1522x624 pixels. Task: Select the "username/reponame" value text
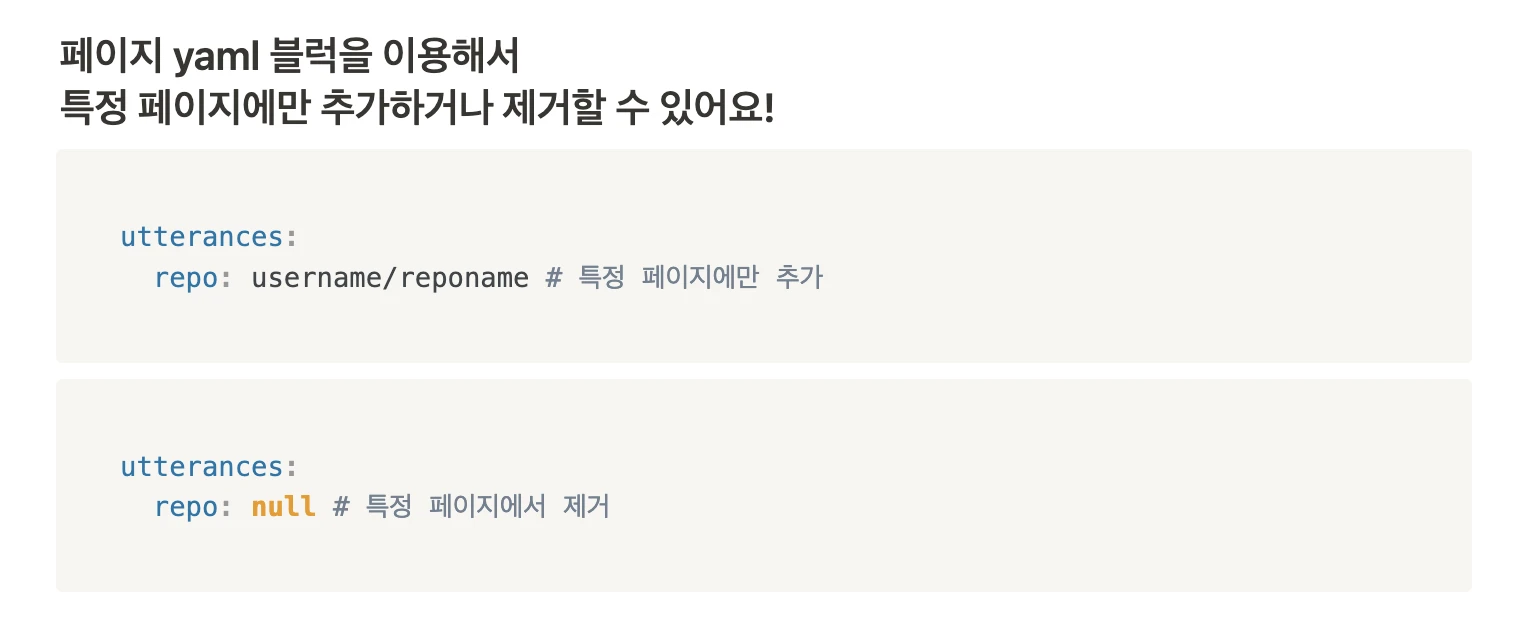[x=389, y=277]
